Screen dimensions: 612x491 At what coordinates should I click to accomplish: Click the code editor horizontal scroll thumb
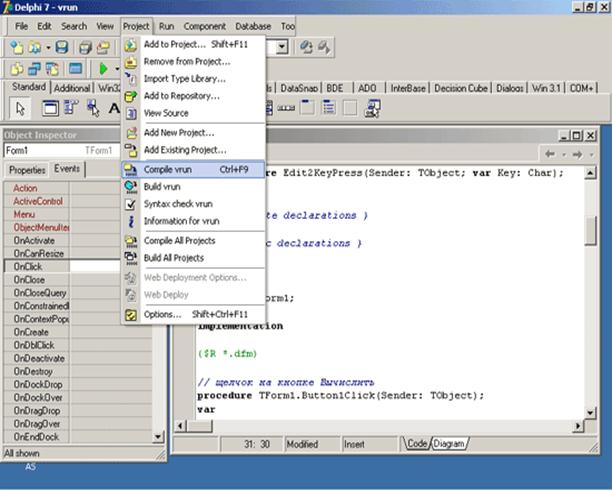199,425
